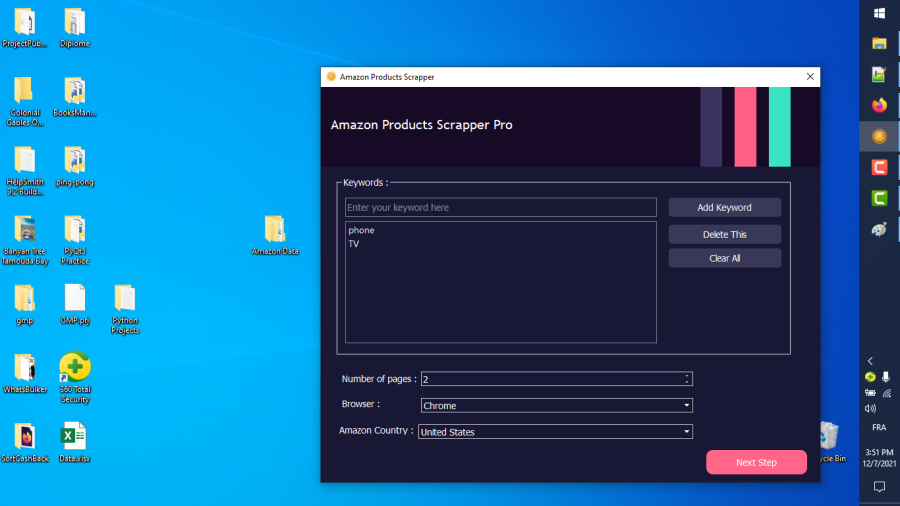Check battery status tray icon
900x506 pixels.
pos(870,393)
